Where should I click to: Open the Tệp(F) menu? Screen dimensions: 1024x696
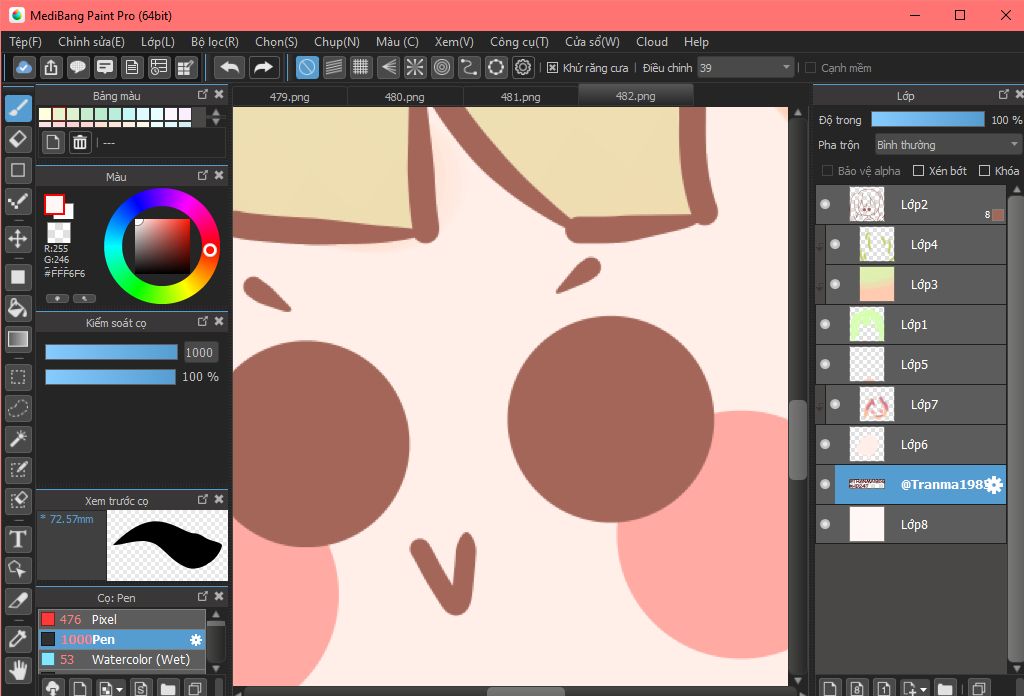point(25,42)
